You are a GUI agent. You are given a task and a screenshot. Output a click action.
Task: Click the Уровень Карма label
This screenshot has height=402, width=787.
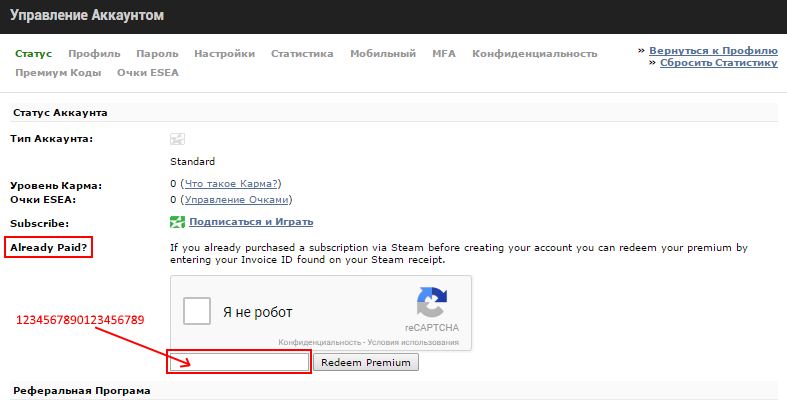click(x=56, y=186)
